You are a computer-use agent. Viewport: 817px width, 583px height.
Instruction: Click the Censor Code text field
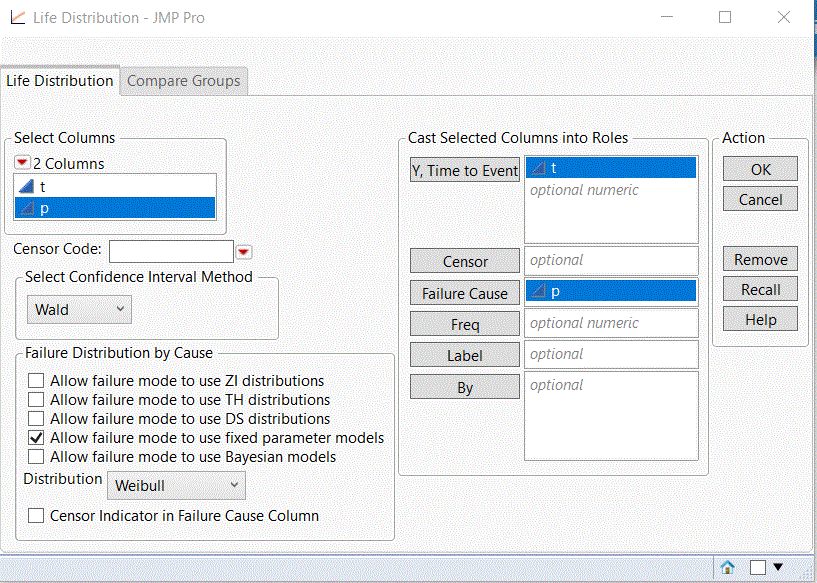coord(171,251)
